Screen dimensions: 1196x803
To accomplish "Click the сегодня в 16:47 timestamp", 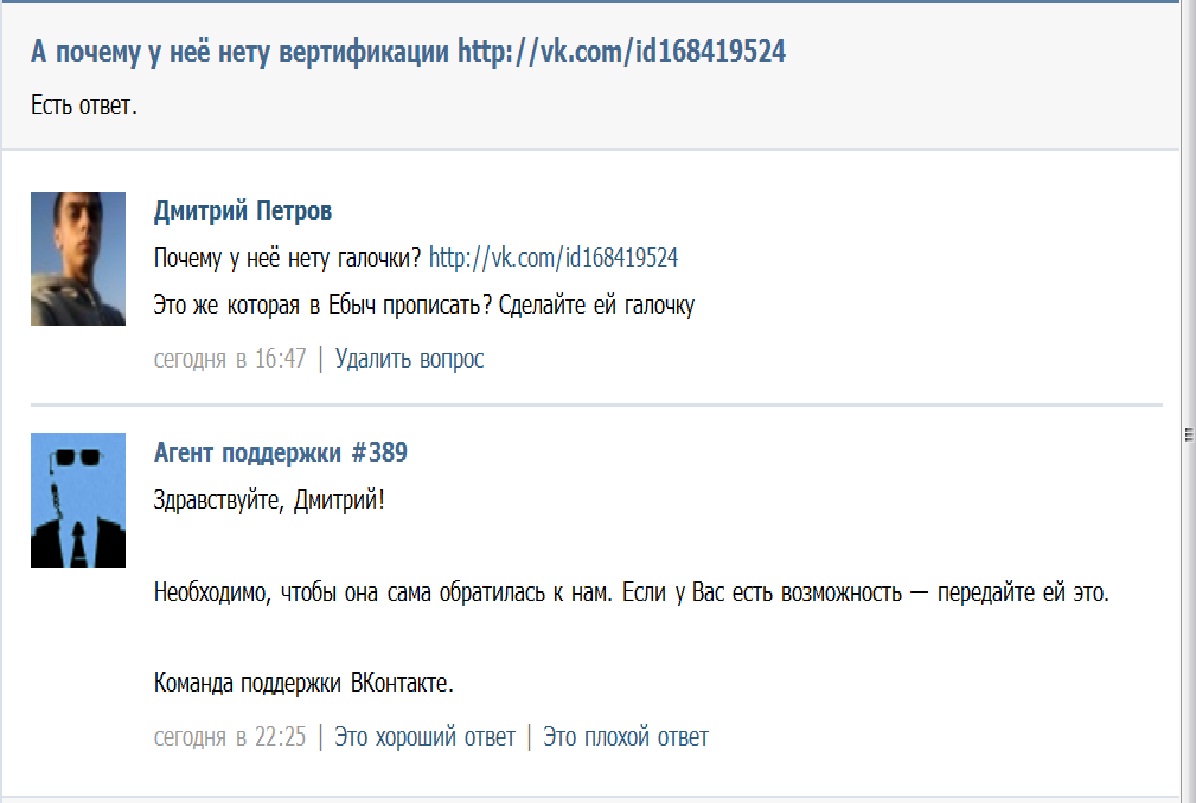I will pyautogui.click(x=229, y=359).
